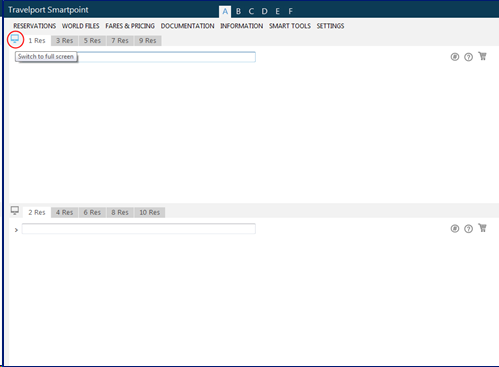Viewport: 499px width, 367px height.
Task: Open the SETTINGS menu
Action: coord(330,26)
